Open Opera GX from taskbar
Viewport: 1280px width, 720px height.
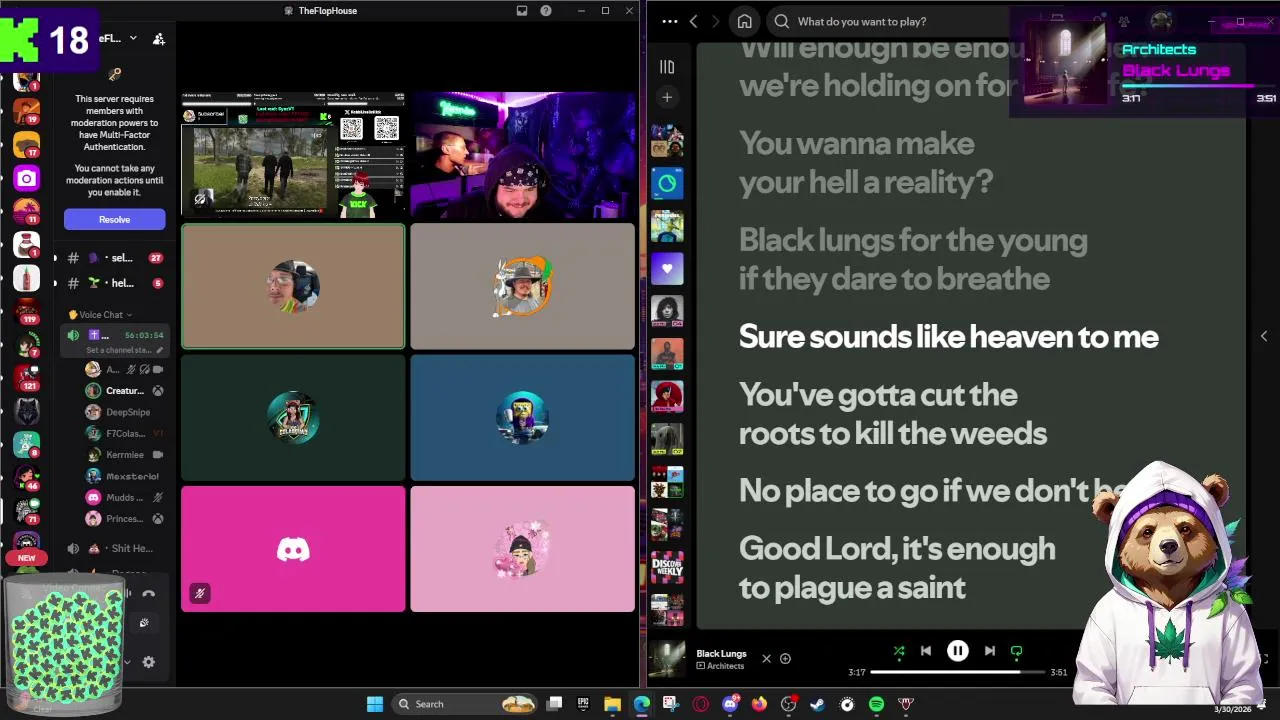pos(700,704)
